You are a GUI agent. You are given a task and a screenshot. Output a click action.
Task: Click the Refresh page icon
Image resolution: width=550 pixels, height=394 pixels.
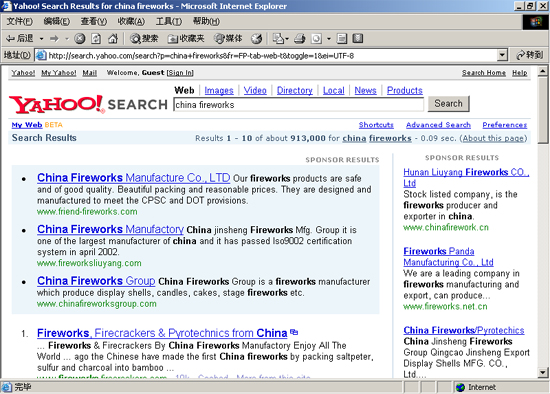96,39
